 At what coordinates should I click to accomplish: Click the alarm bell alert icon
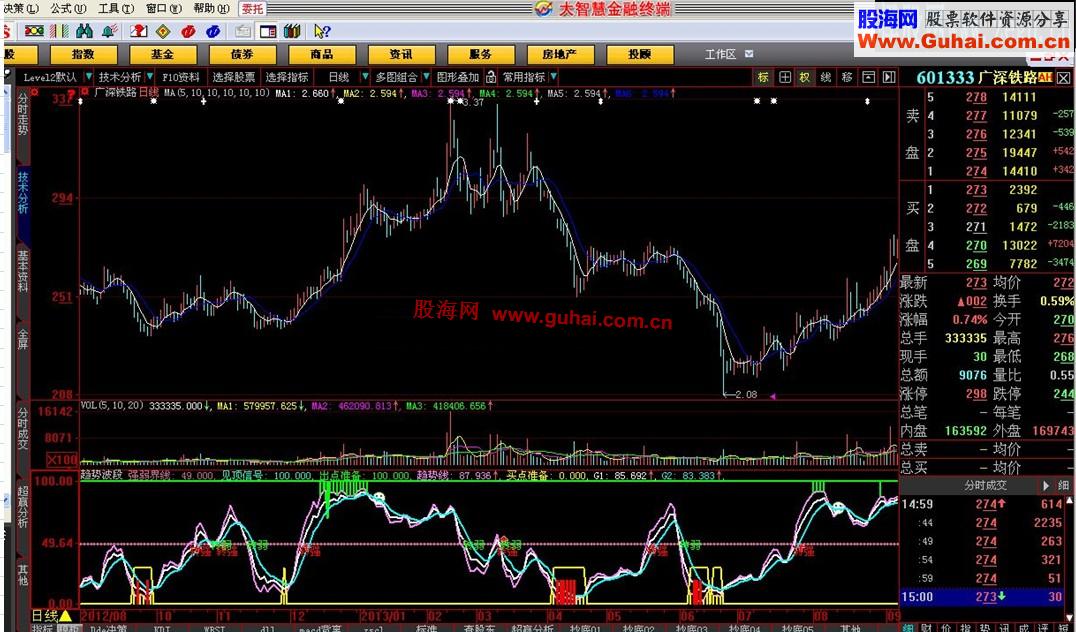pos(109,31)
